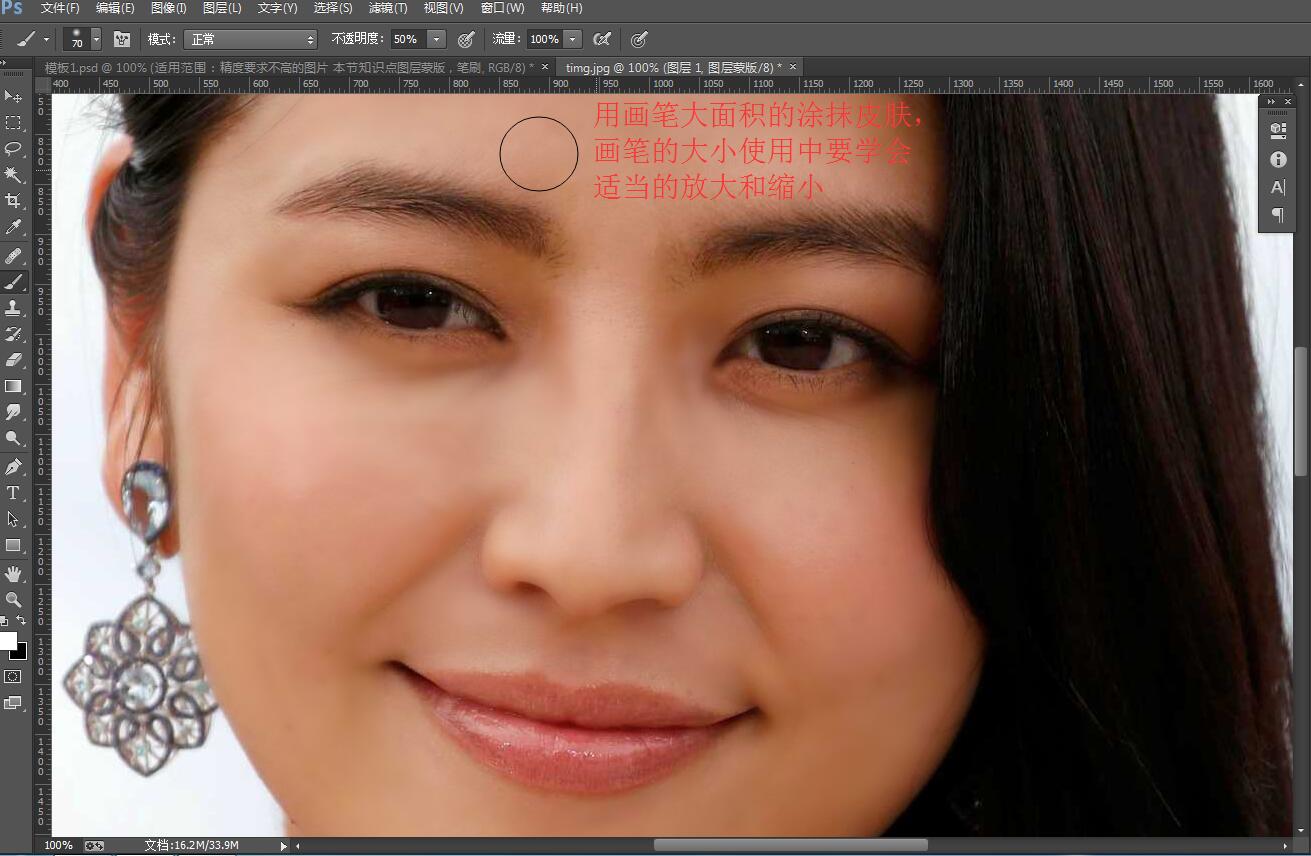The height and width of the screenshot is (856, 1311).
Task: Open the Info panel icon
Action: click(1277, 159)
